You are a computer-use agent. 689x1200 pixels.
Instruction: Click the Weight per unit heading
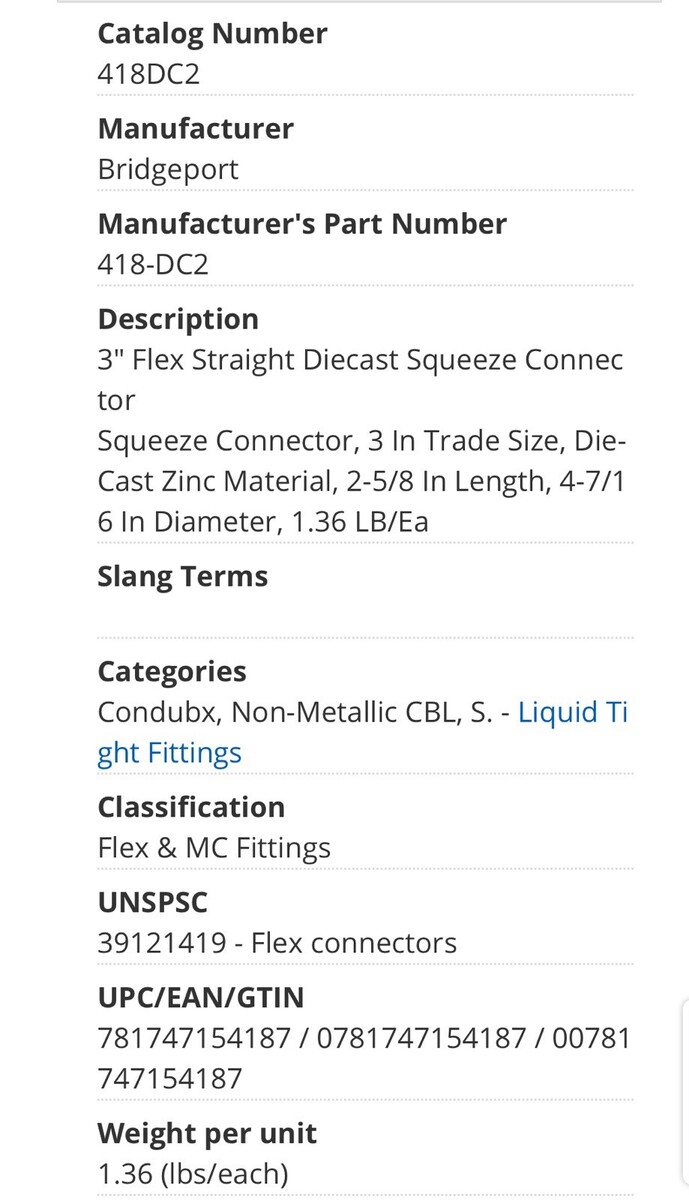click(207, 1133)
